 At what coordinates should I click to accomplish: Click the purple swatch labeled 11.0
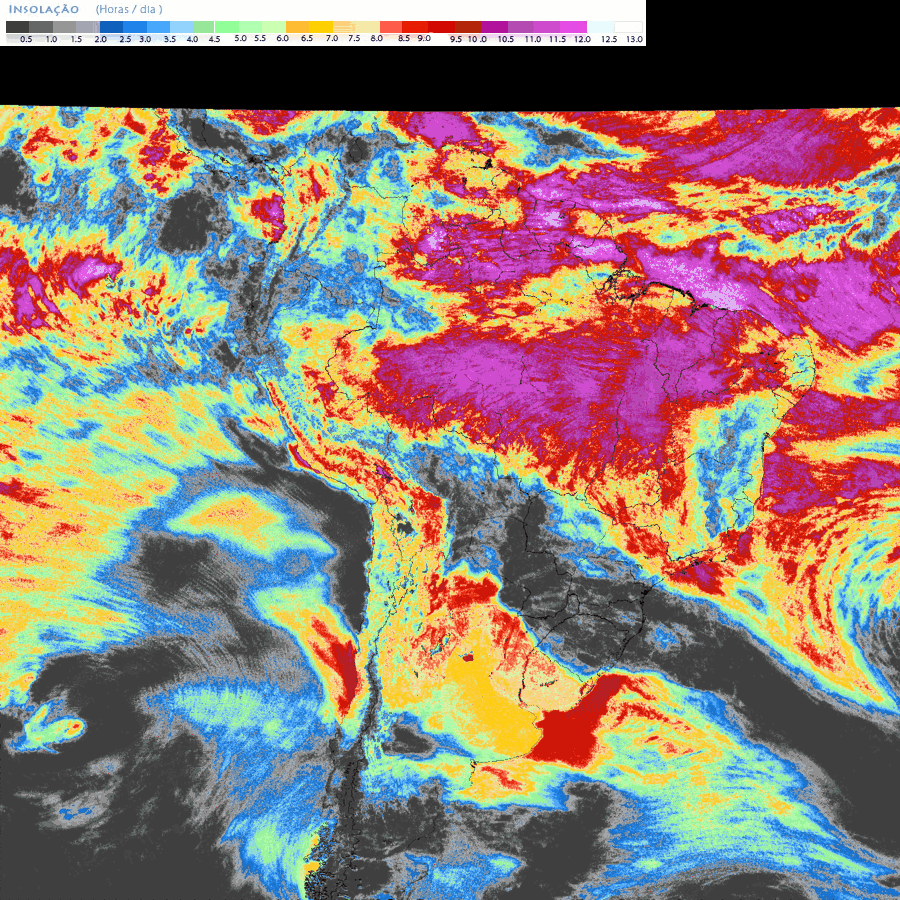tap(521, 27)
